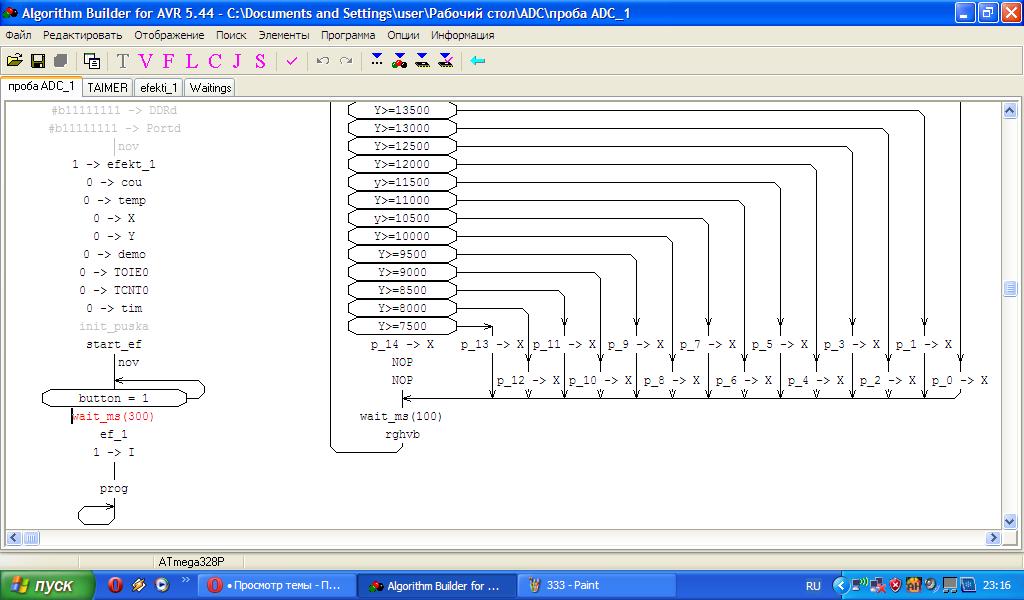The width and height of the screenshot is (1024, 600).
Task: Select the 'button = 1' condition block
Action: point(114,398)
